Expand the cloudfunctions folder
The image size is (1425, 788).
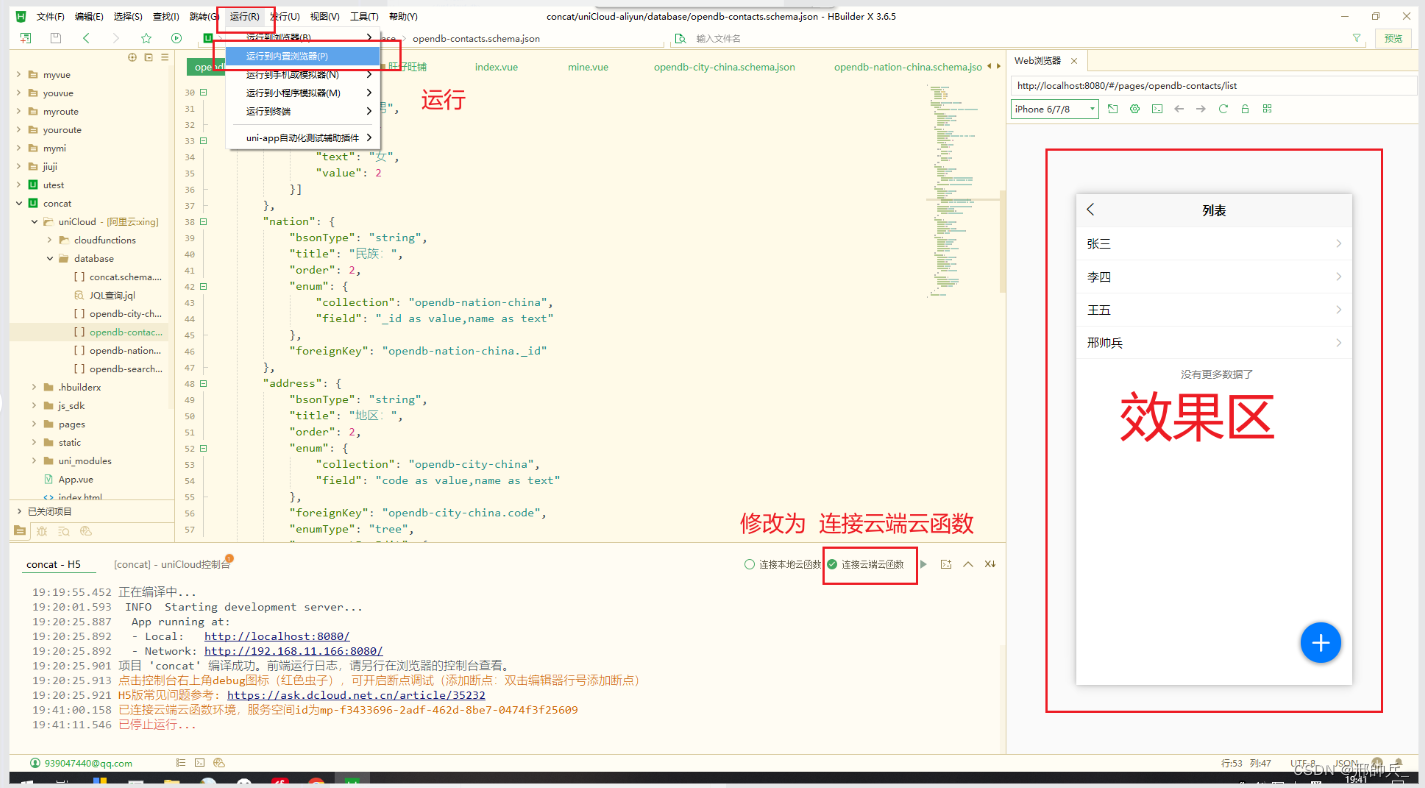point(50,240)
